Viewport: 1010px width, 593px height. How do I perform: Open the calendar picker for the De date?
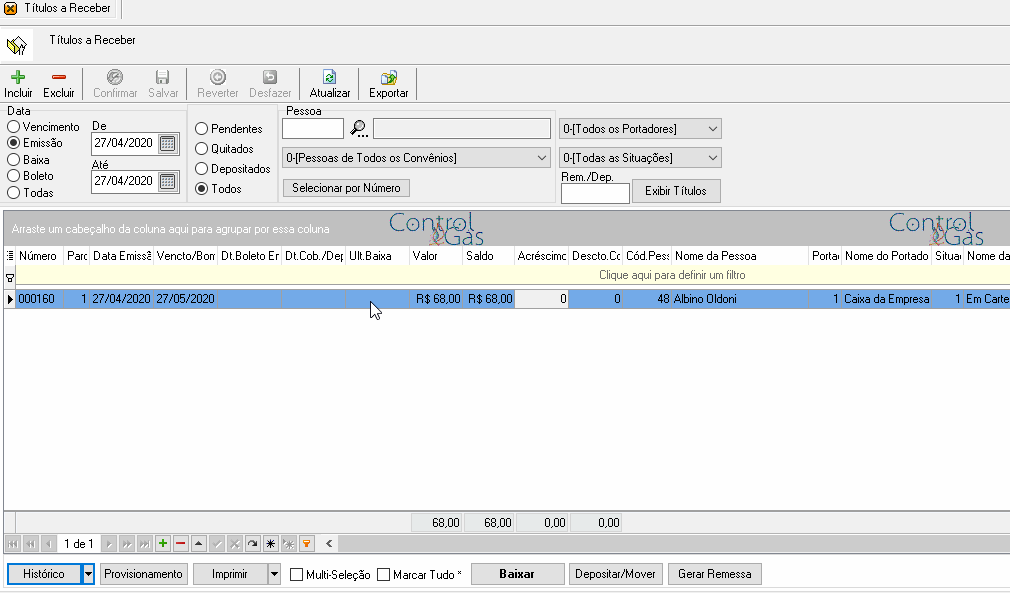(x=167, y=143)
